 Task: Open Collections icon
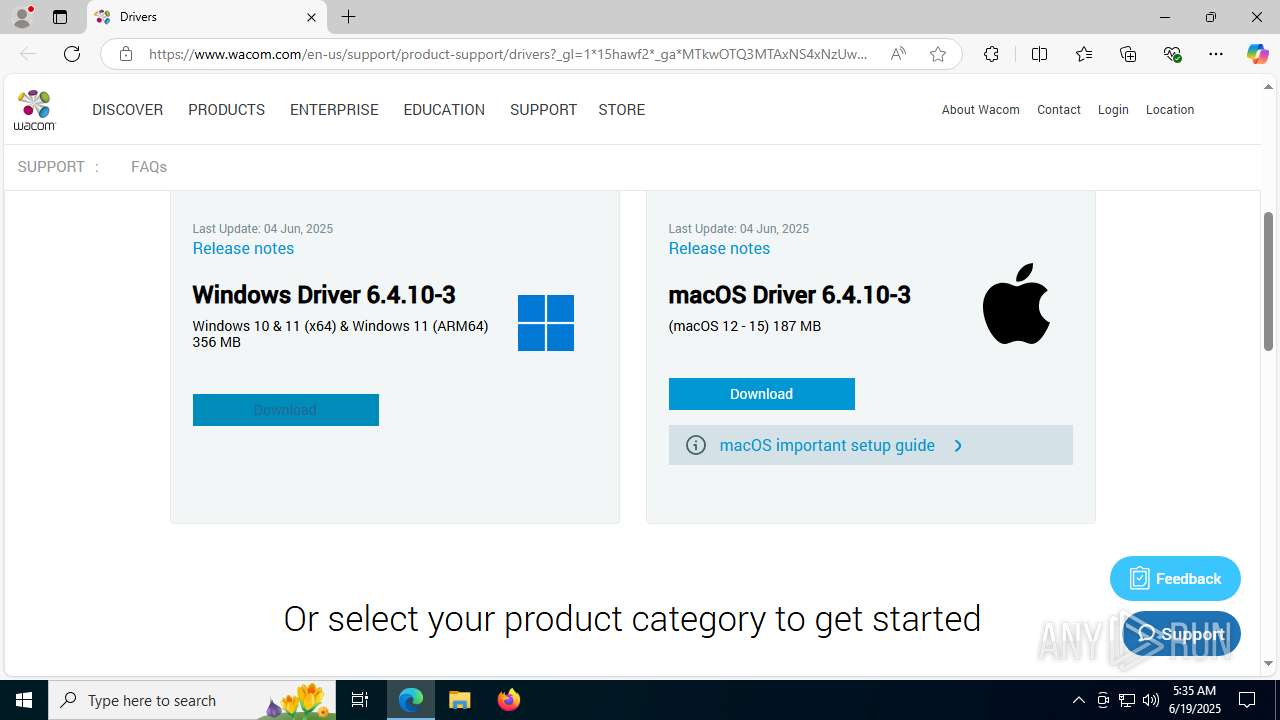pyautogui.click(x=1128, y=54)
